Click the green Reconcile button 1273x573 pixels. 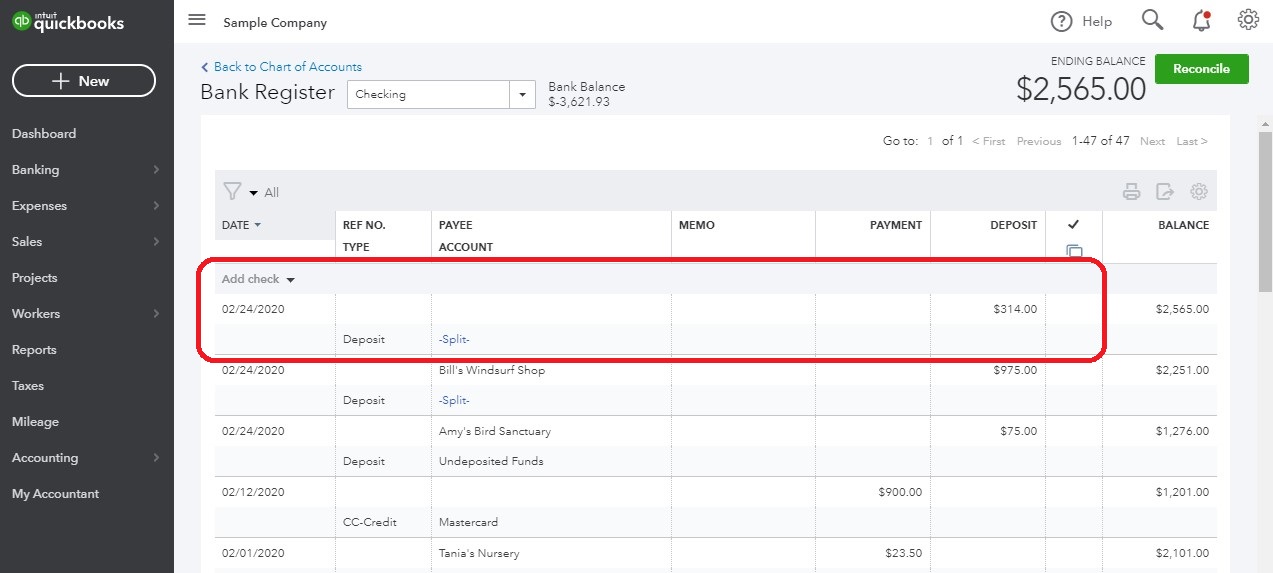[x=1201, y=69]
